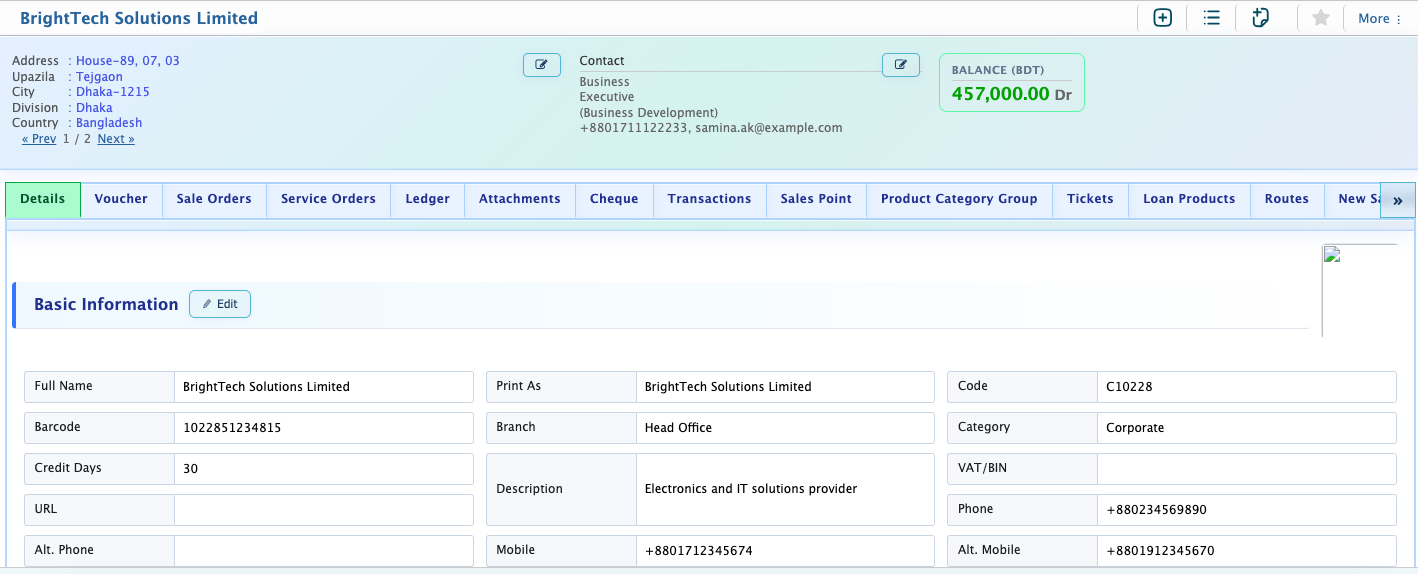Screen dimensions: 1418x574
Task: Open the list view icon
Action: point(1211,18)
